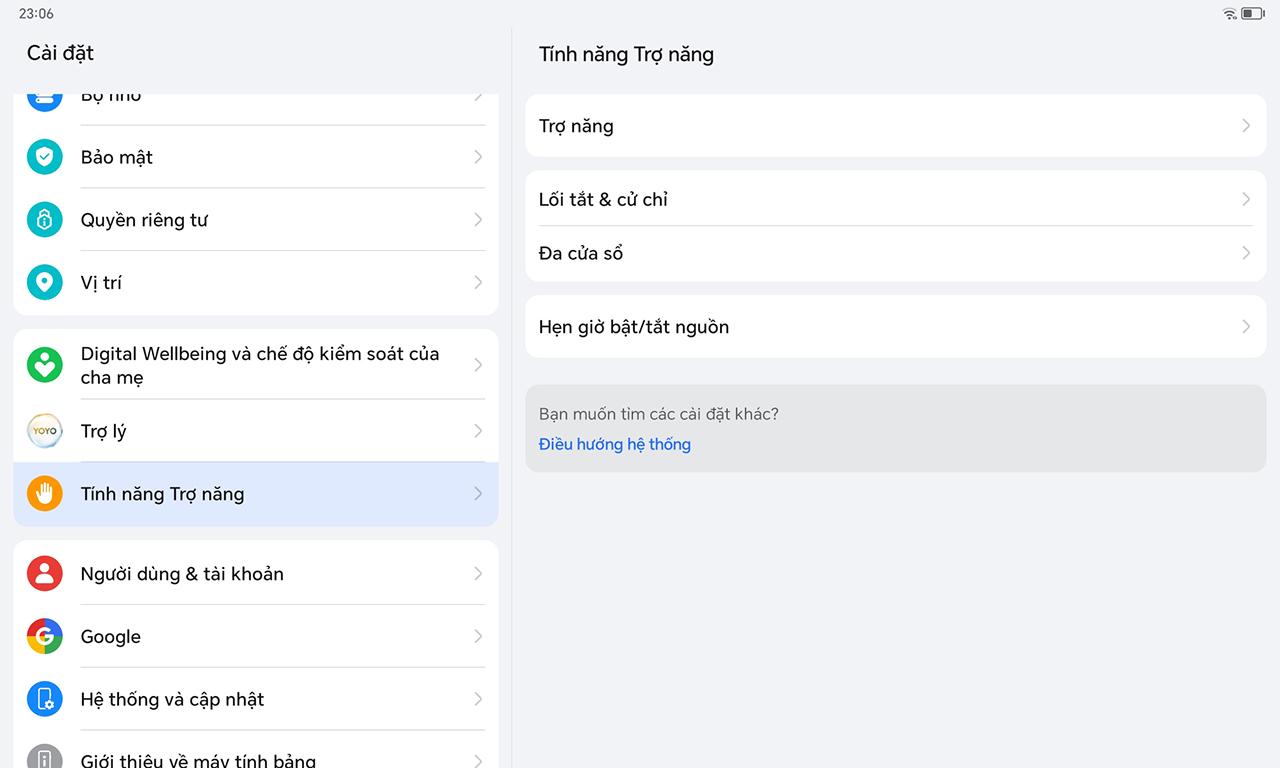Open Người dùng & tài khoản

[x=255, y=574]
